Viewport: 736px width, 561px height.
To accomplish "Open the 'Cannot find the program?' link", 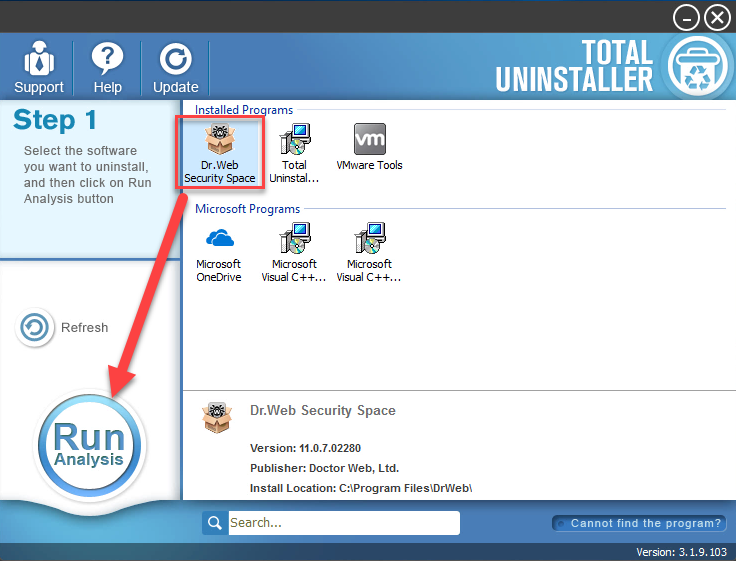I will (x=639, y=523).
